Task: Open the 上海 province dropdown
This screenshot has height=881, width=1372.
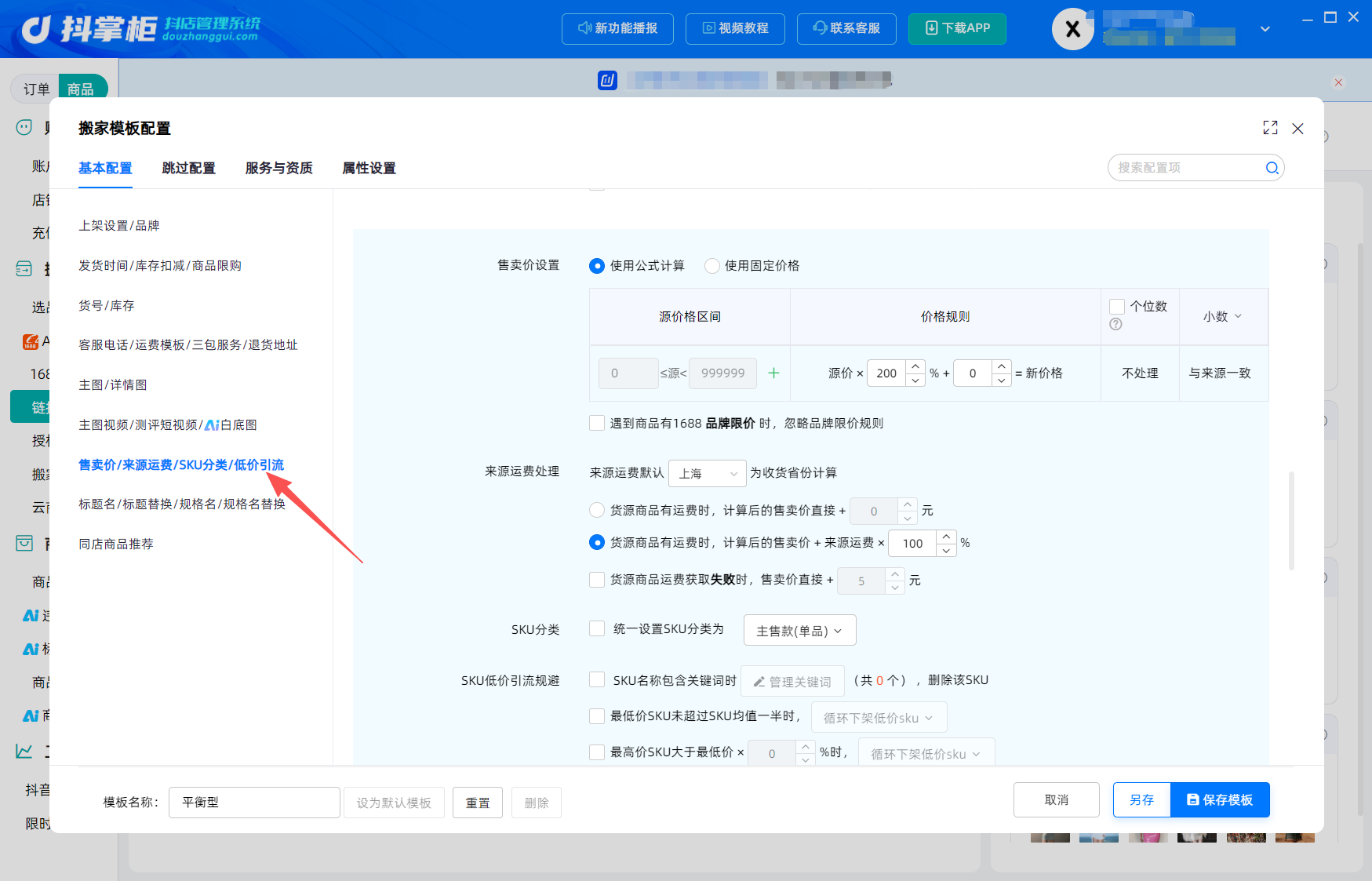Action: point(707,473)
